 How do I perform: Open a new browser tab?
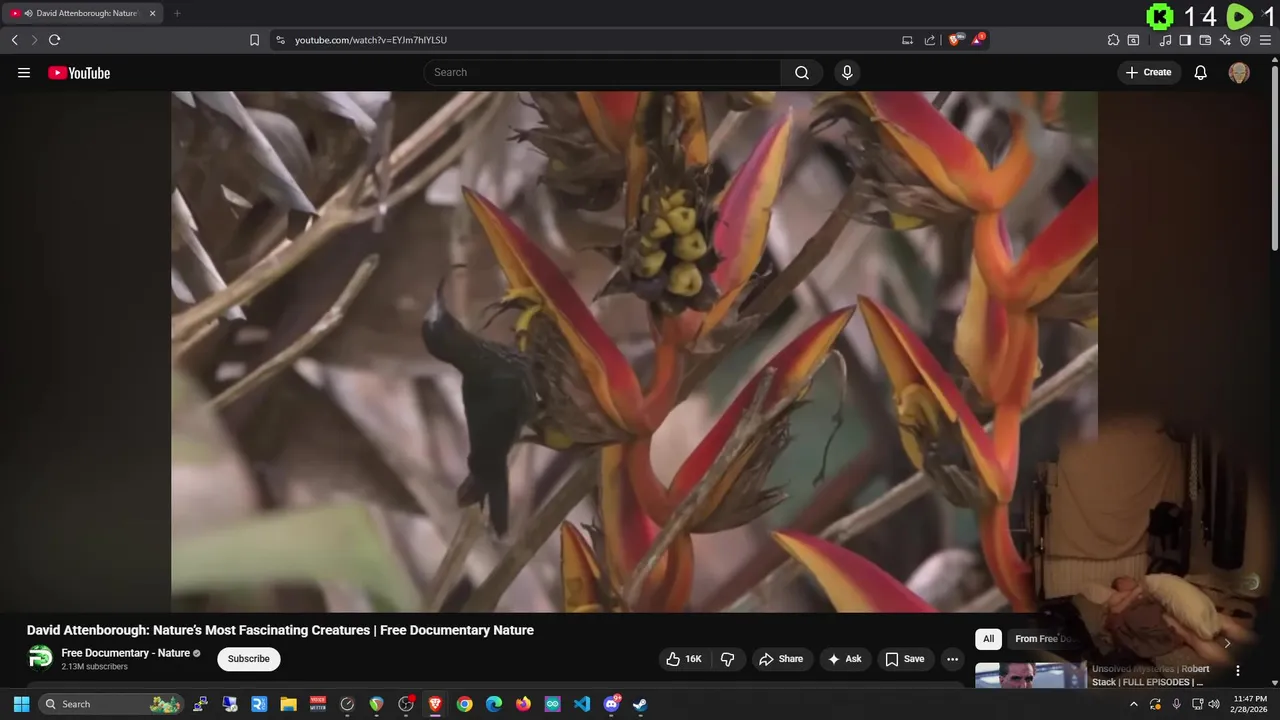tap(177, 13)
